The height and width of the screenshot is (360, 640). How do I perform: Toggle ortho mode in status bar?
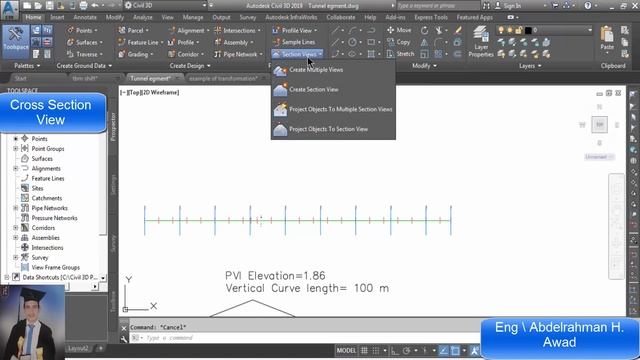(x=395, y=351)
